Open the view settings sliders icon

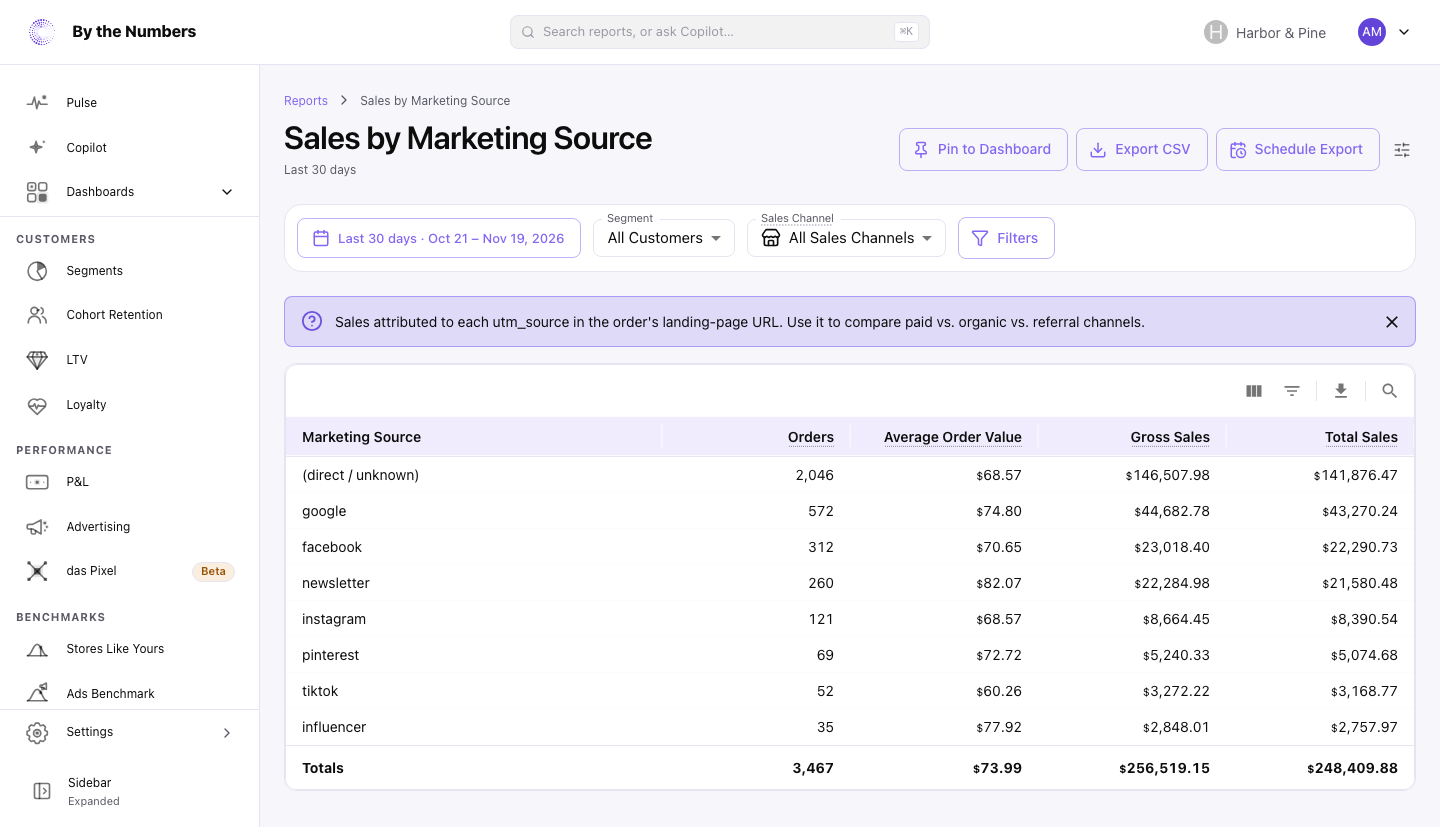[x=1402, y=150]
